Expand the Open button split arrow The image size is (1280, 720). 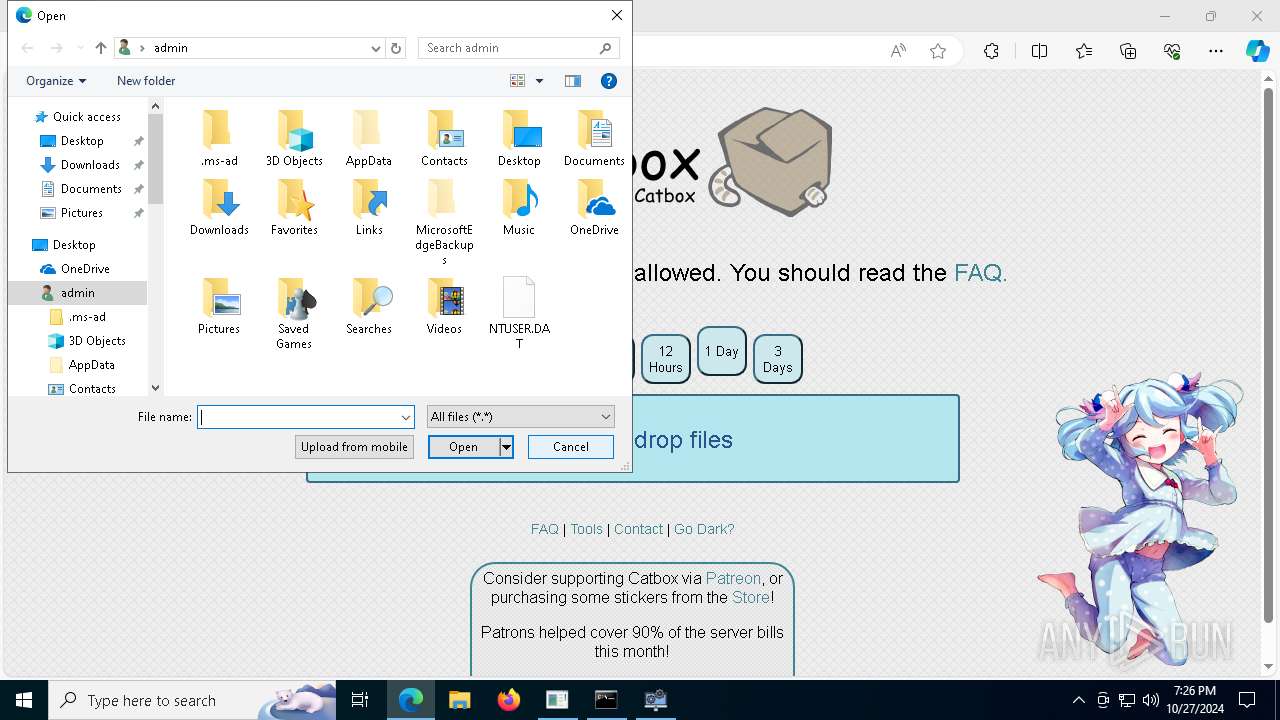[x=506, y=447]
